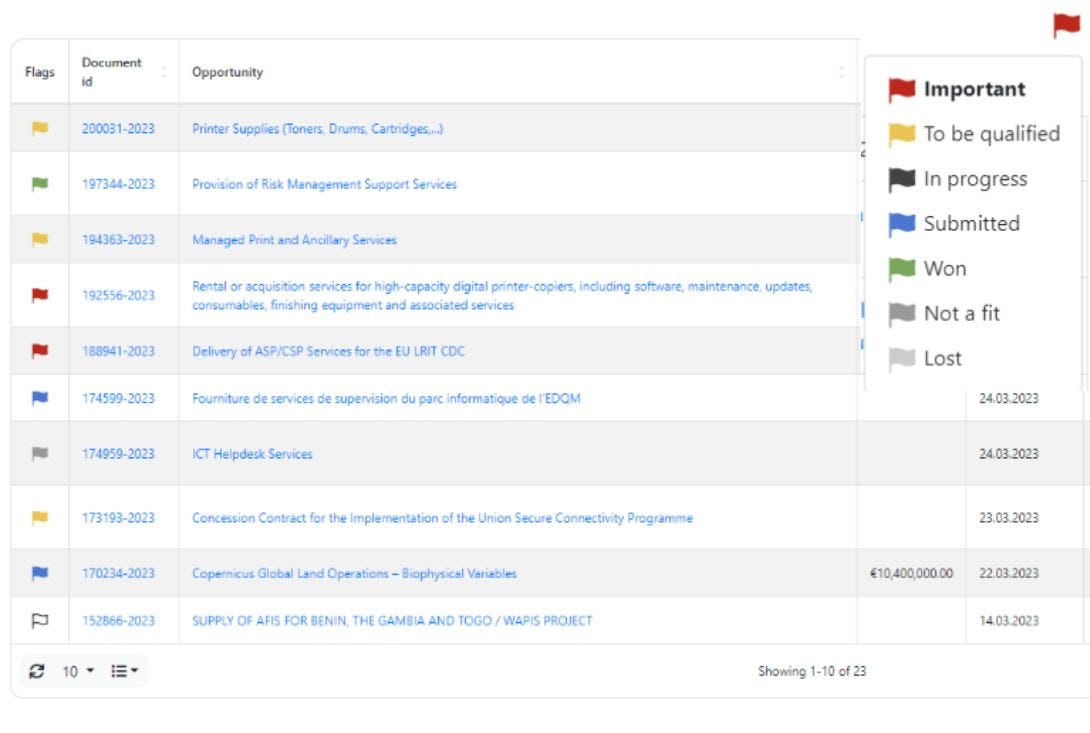Select the "Not a fit" flag option

point(944,314)
